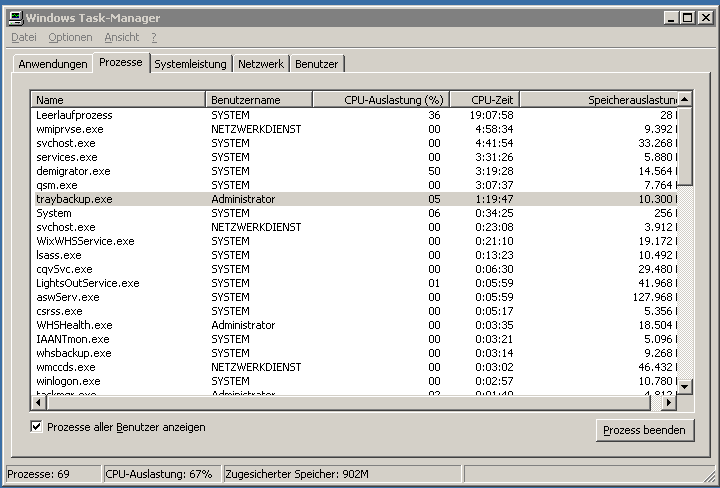Switch to the Systemleistung tab
This screenshot has height=488, width=720.
coord(190,64)
